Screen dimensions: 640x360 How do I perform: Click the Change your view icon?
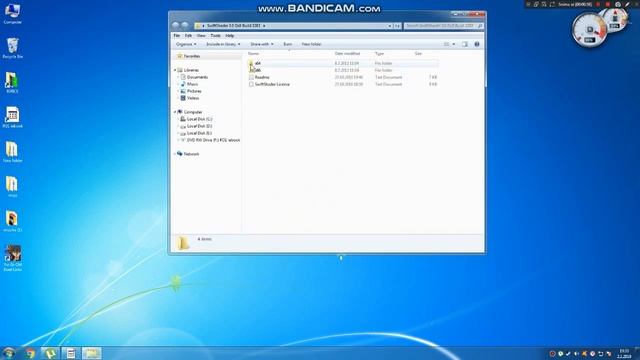point(447,44)
